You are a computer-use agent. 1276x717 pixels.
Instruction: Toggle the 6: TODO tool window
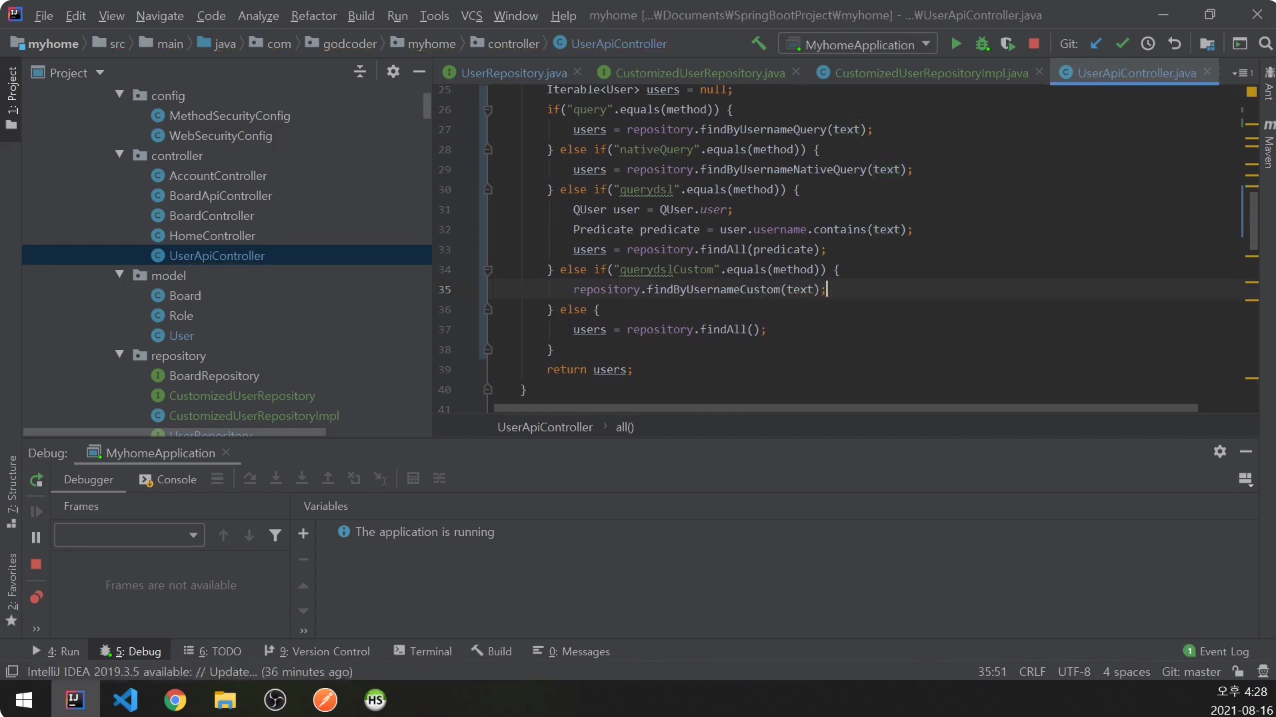click(212, 651)
